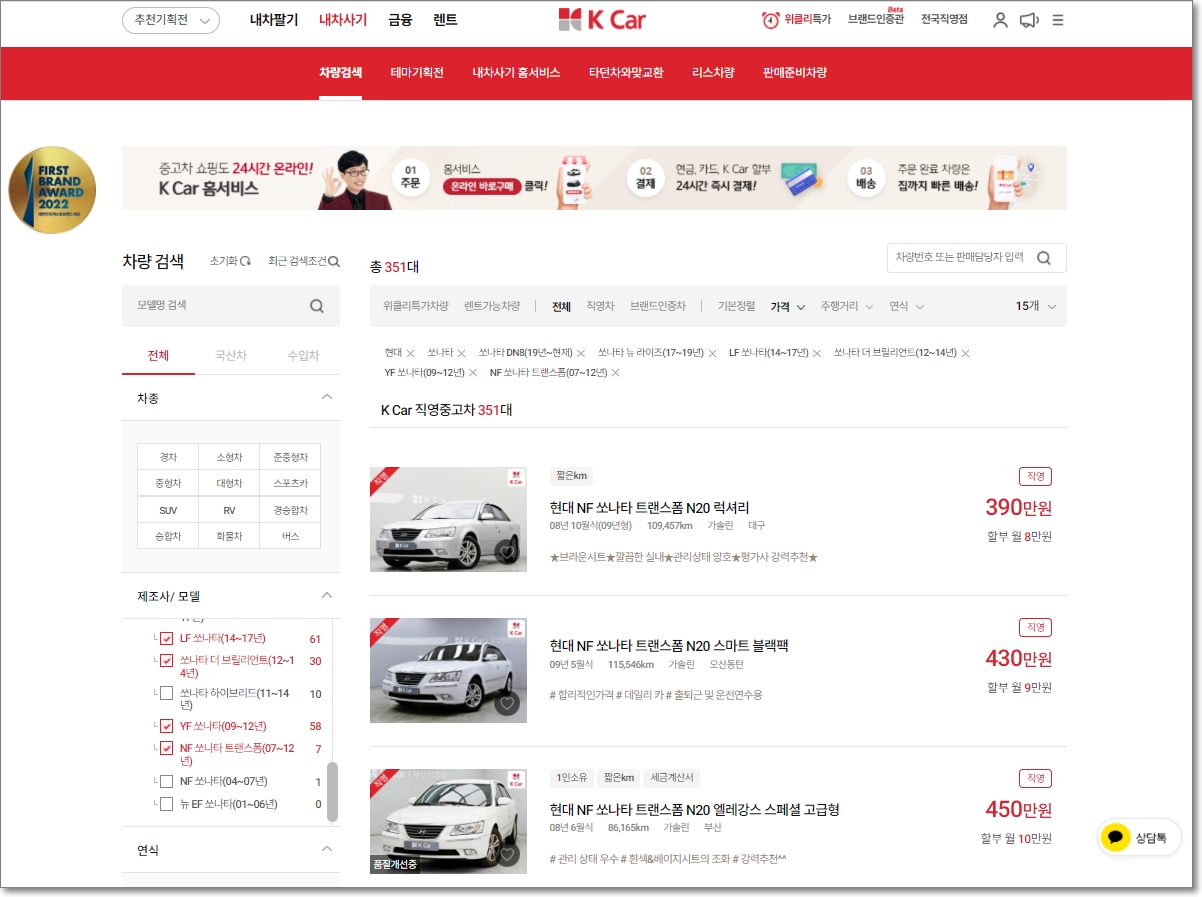Open the white 엘레강스 스페셜 car thumbnail

(x=448, y=821)
